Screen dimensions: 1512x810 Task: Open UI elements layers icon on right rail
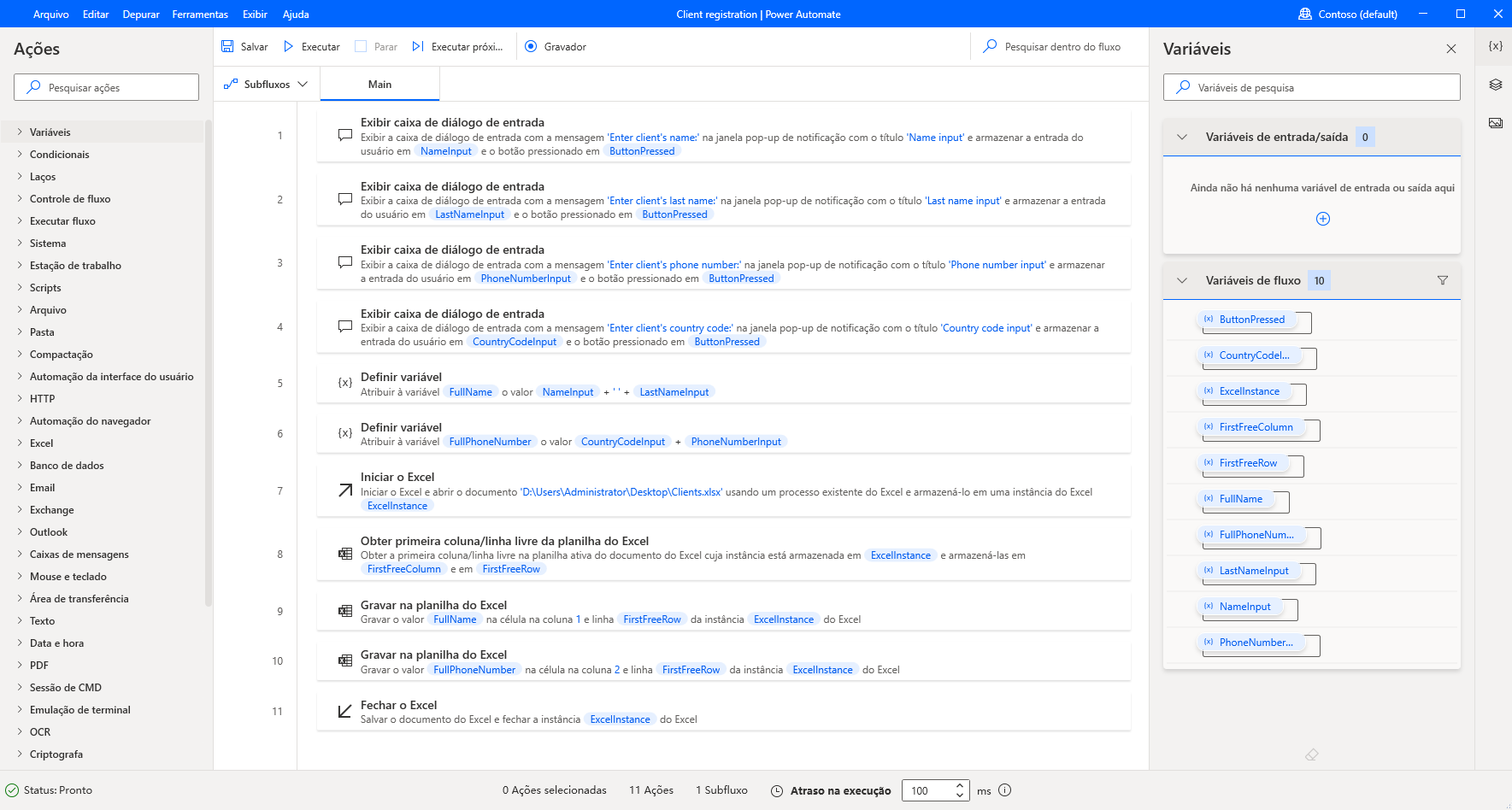1496,85
